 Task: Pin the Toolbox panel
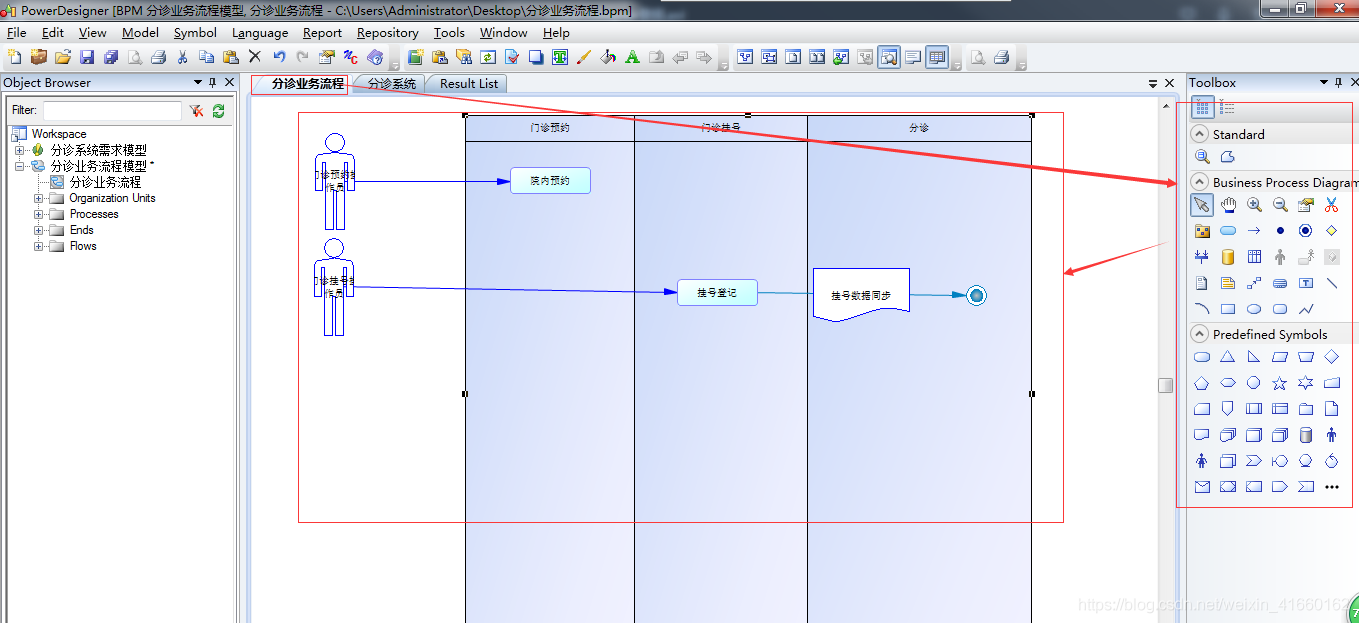pyautogui.click(x=1339, y=82)
